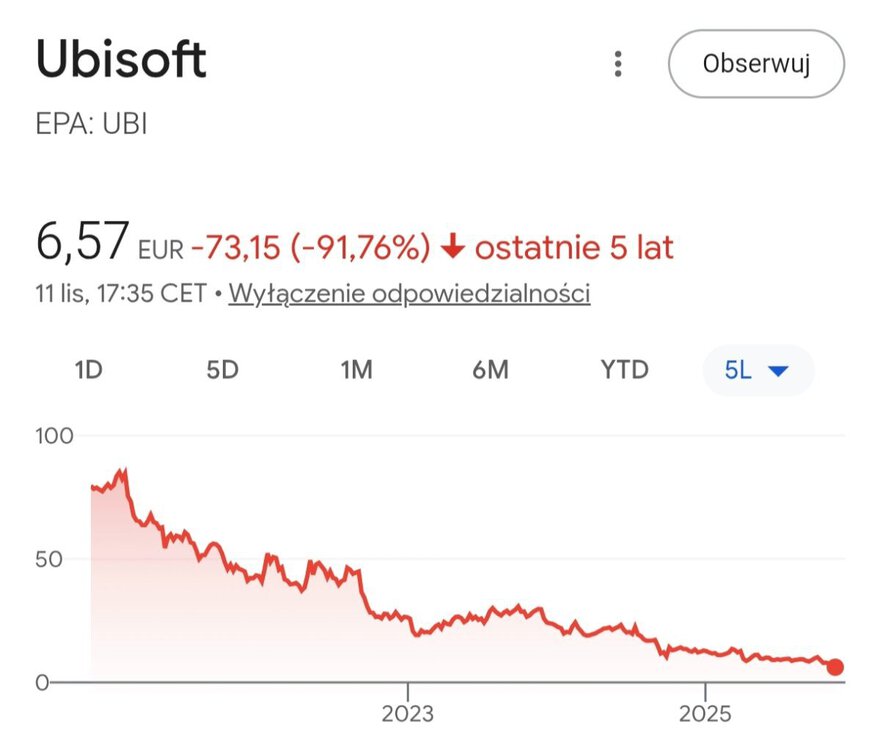The height and width of the screenshot is (750, 880).
Task: Click the 2025 marker on time axis
Action: (704, 714)
